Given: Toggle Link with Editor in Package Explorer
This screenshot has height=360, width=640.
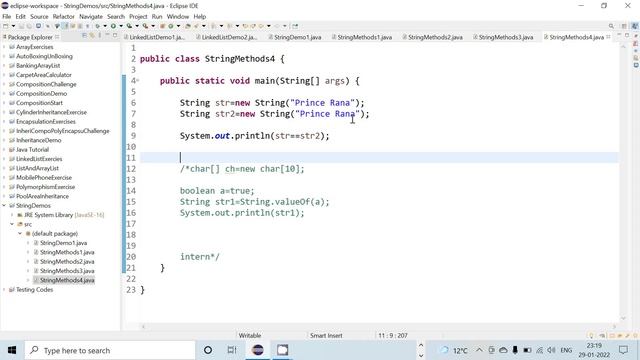Looking at the screenshot, I should tap(92, 36).
